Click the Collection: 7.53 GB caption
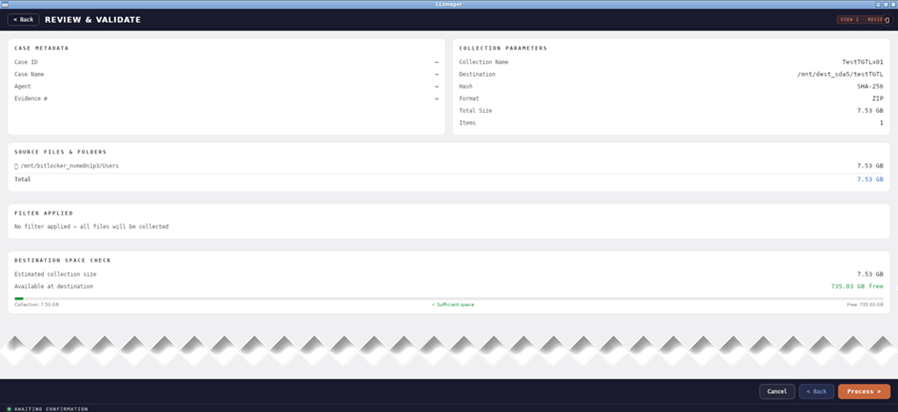The width and height of the screenshot is (898, 412). (x=36, y=304)
